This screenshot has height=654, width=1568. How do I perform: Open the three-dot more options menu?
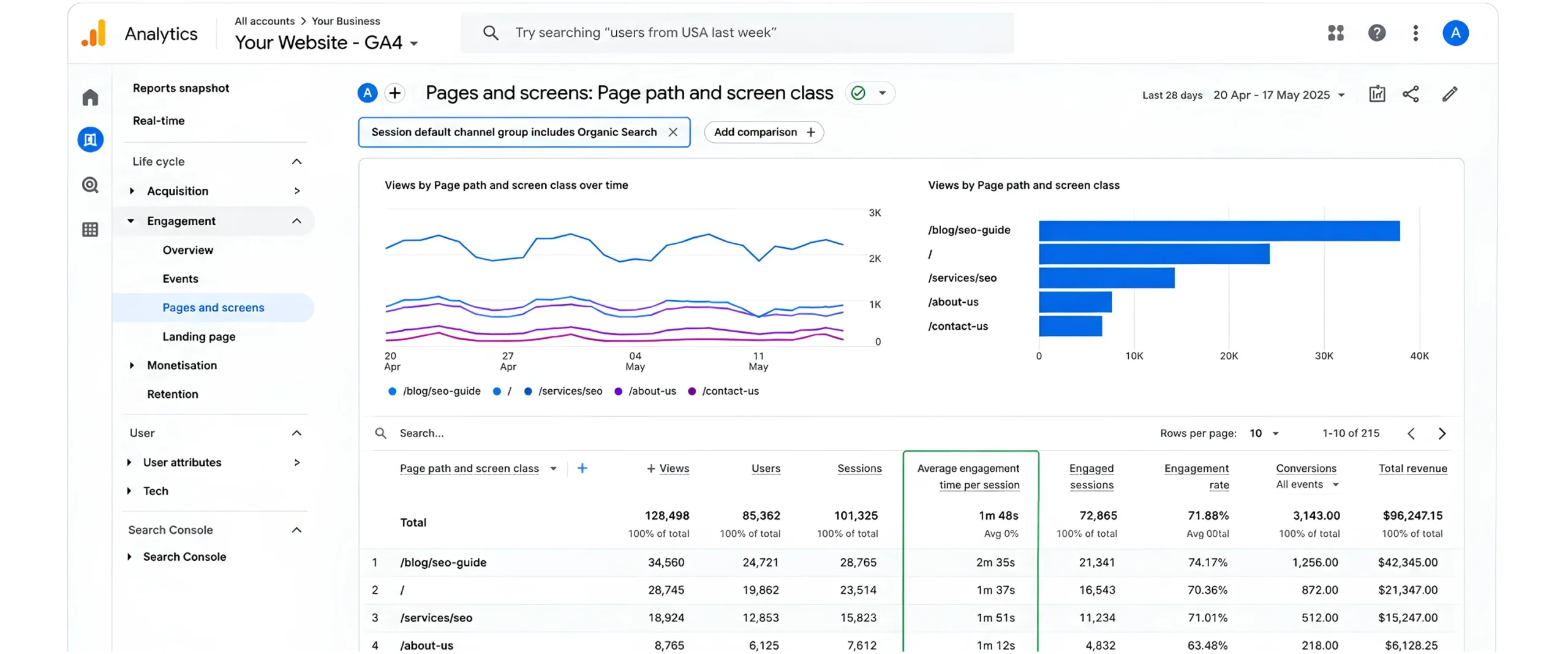pyautogui.click(x=1415, y=32)
